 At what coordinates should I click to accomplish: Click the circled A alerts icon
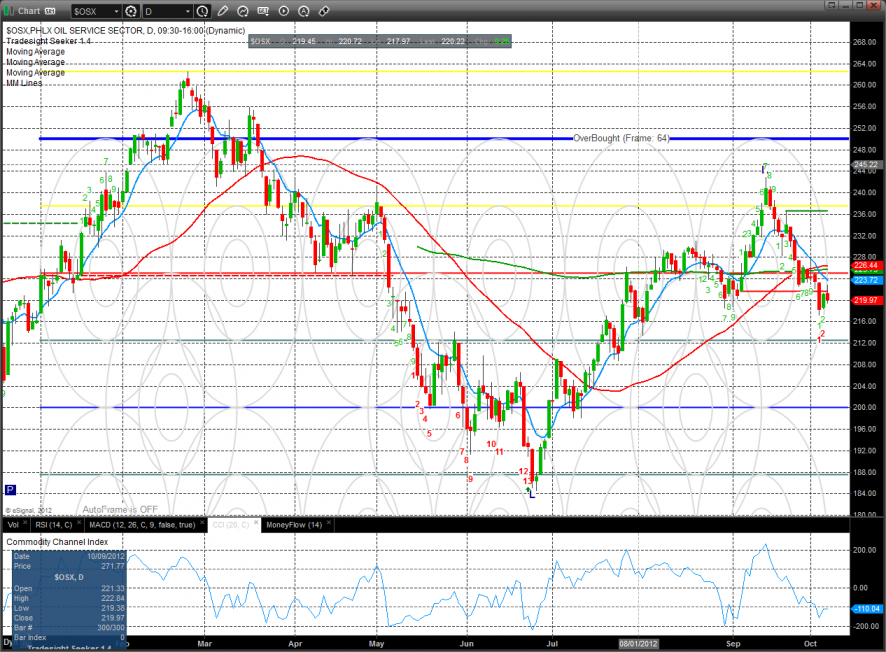click(x=304, y=11)
